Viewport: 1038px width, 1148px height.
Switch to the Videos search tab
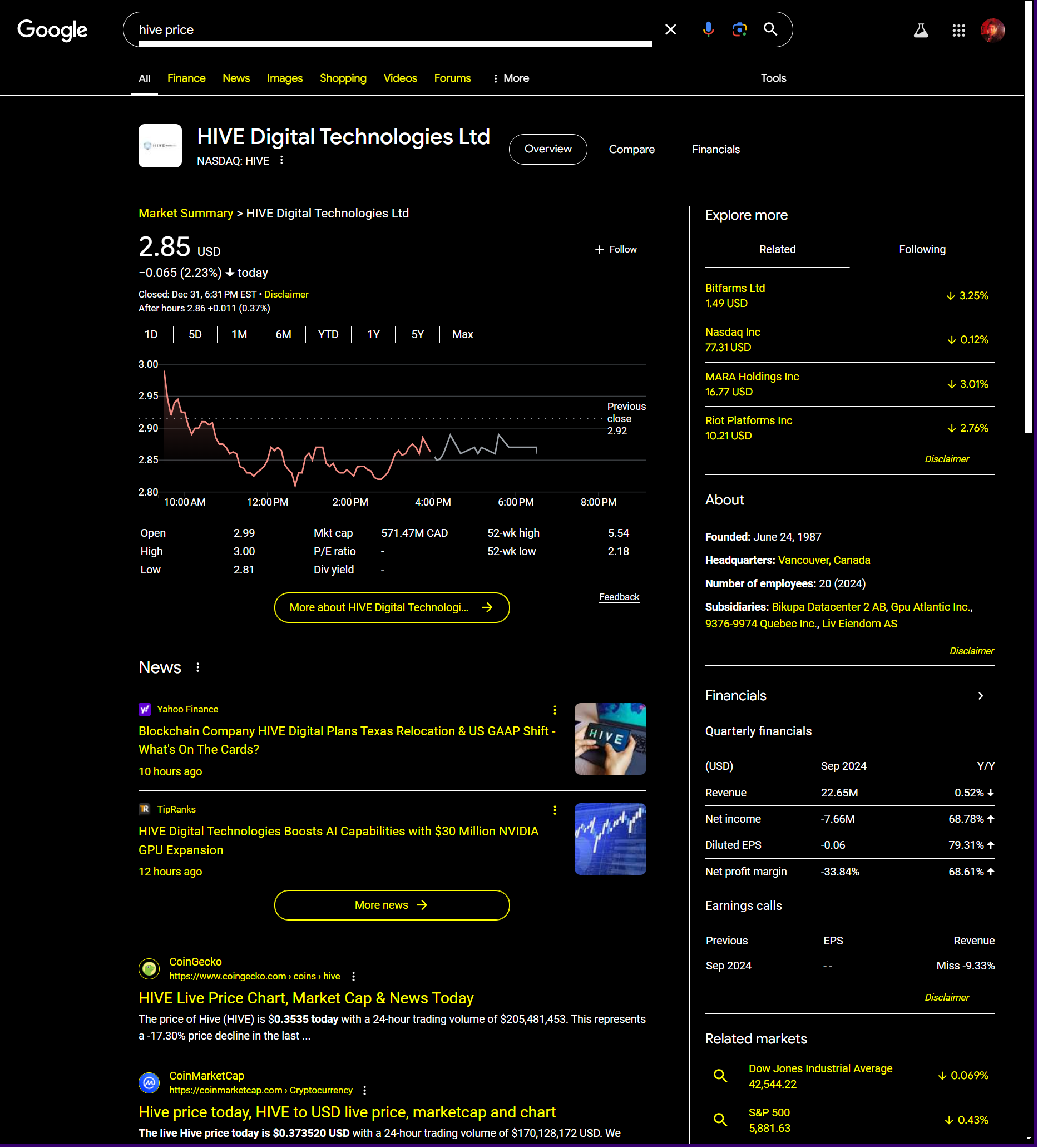[401, 78]
